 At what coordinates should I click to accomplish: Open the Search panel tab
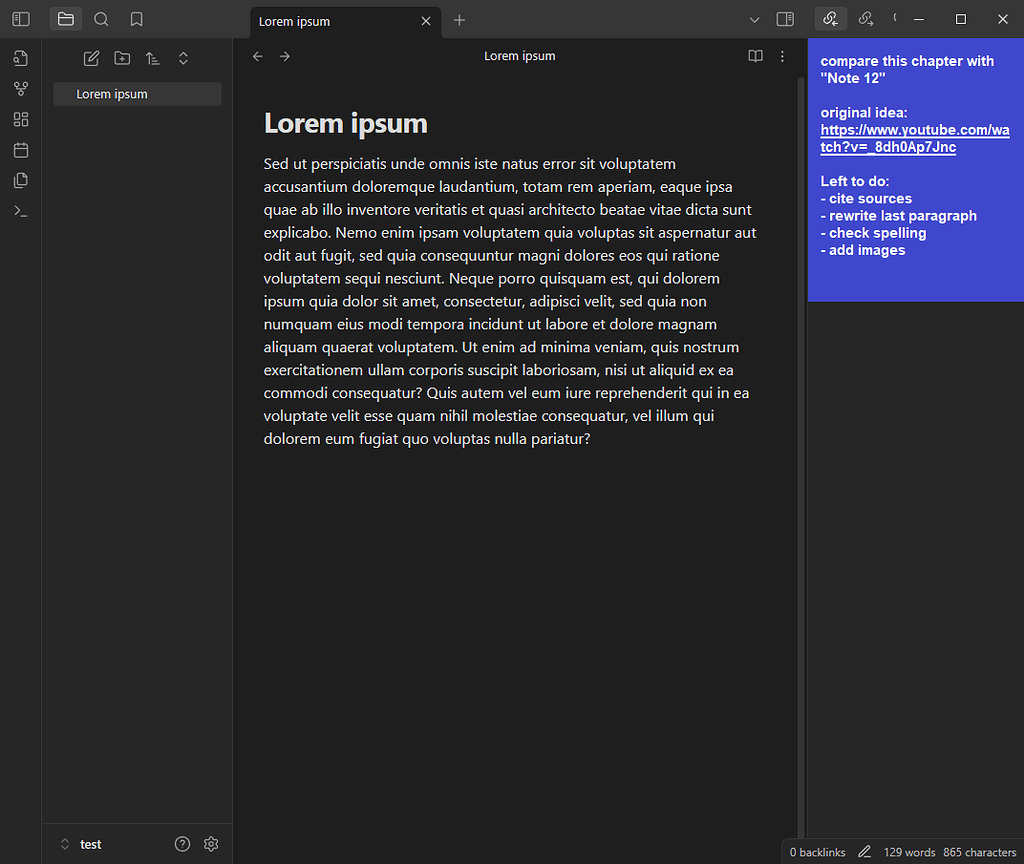pyautogui.click(x=101, y=19)
